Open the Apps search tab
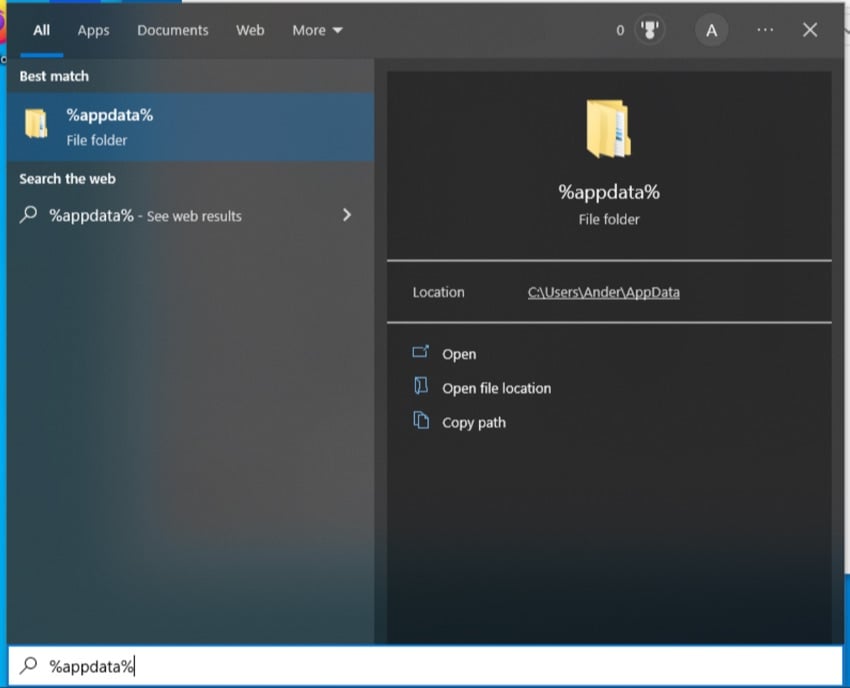850x688 pixels. click(93, 30)
